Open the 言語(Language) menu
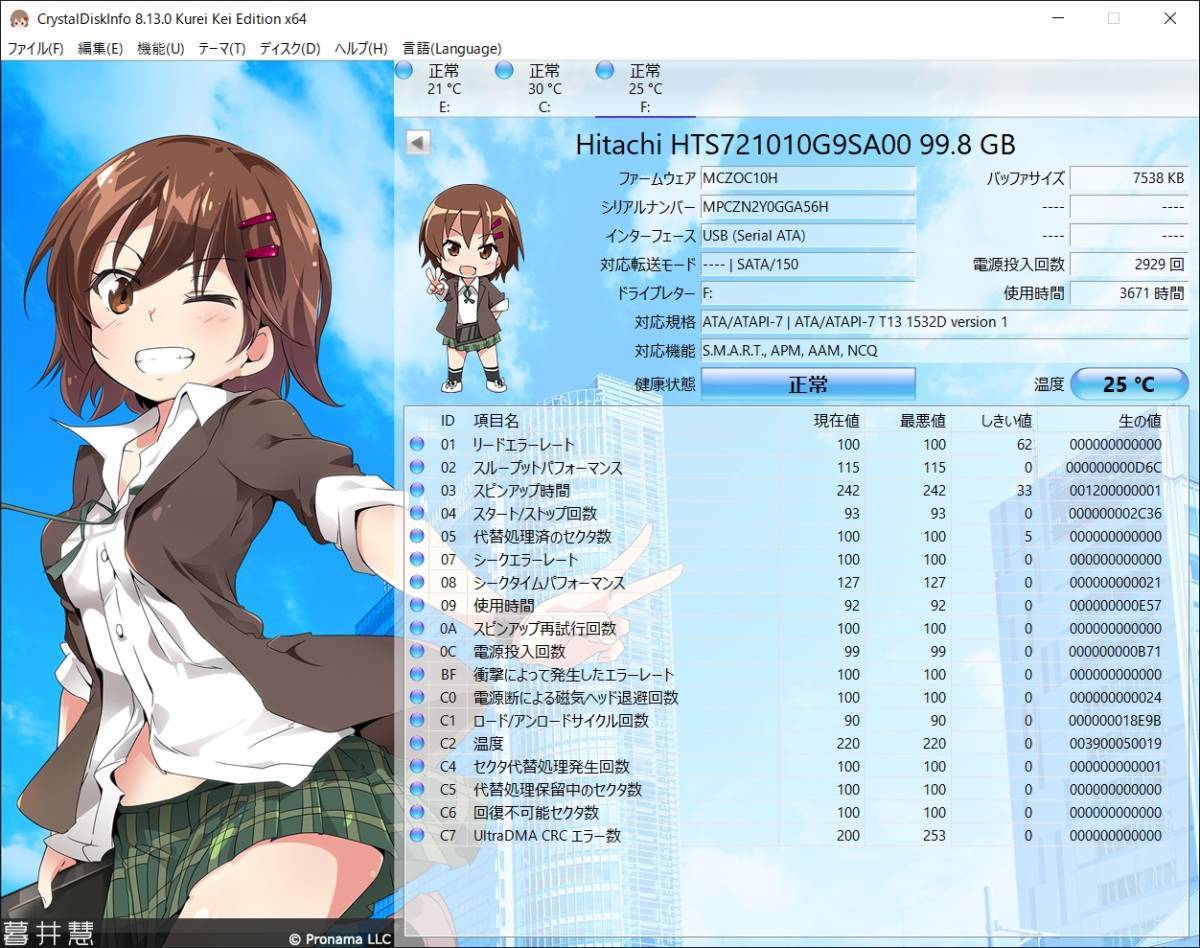The width and height of the screenshot is (1200, 948). pos(452,48)
